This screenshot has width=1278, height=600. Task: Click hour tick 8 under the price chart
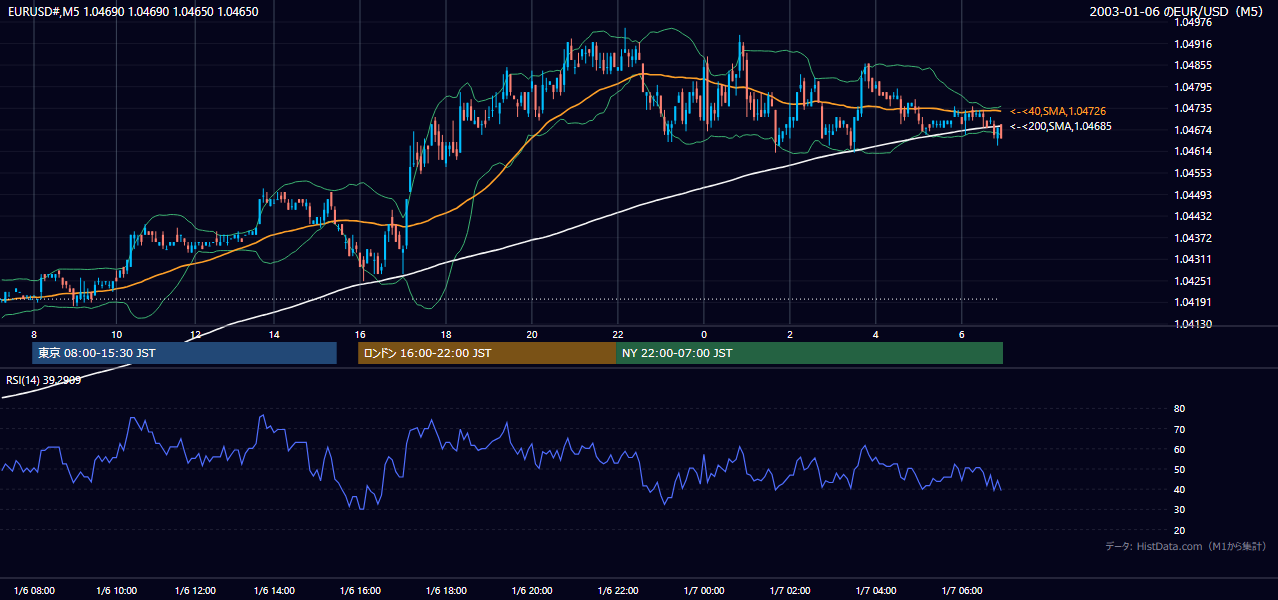(x=34, y=334)
